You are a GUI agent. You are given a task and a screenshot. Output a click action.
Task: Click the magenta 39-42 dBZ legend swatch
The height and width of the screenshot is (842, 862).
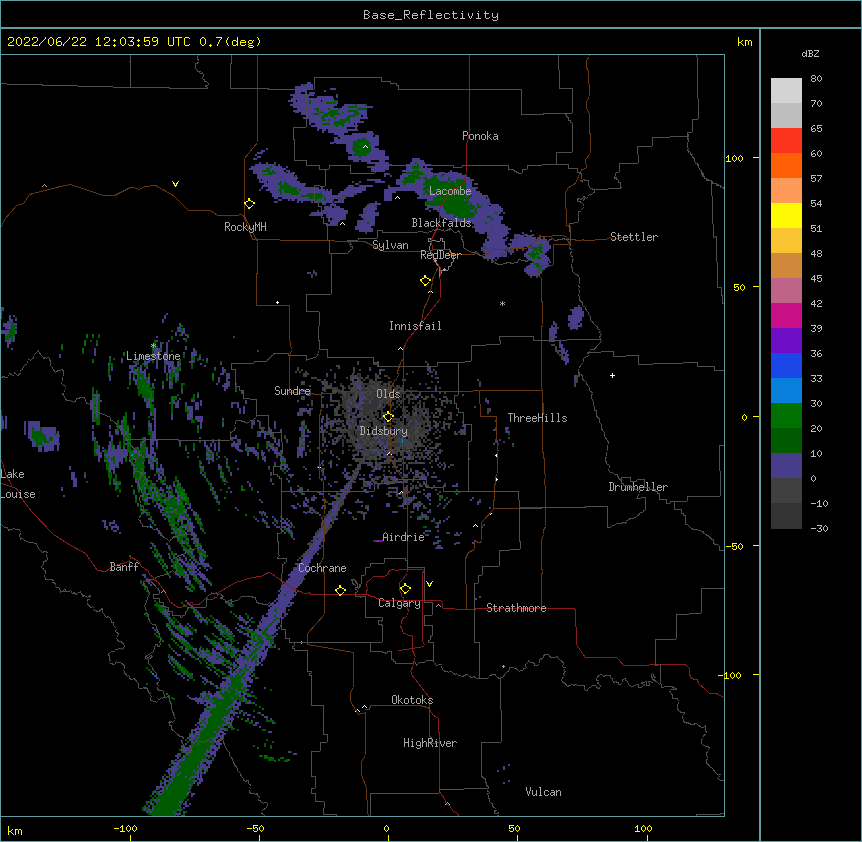786,315
